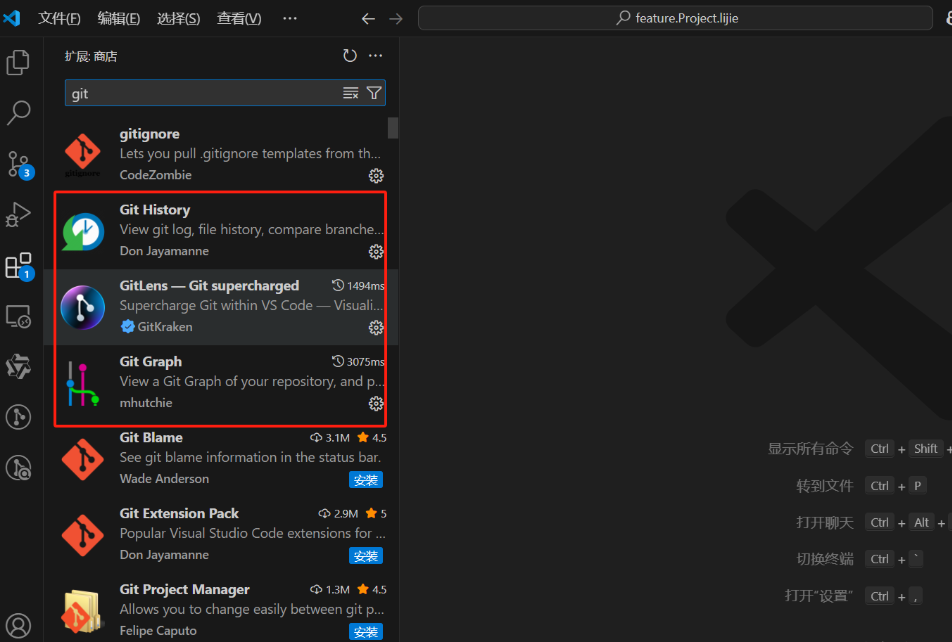952x642 pixels.
Task: Select the Git History extension title
Action: [155, 210]
